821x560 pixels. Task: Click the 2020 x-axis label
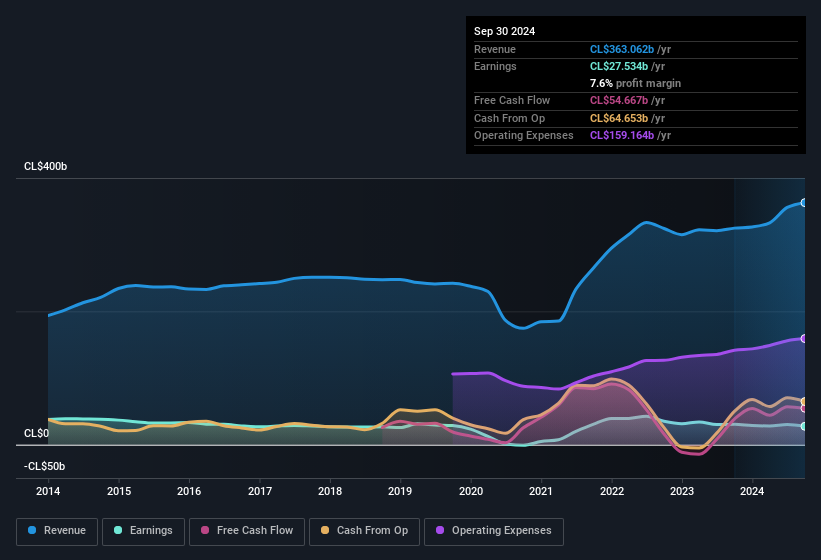[x=471, y=491]
